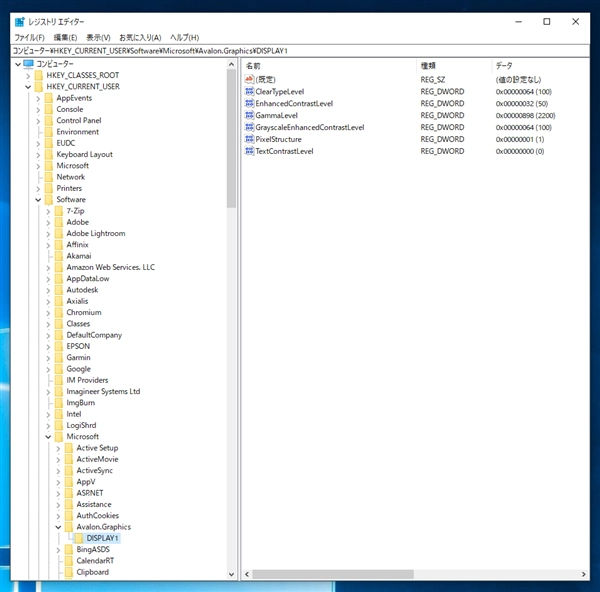This screenshot has width=600, height=592.
Task: Click the registry path address bar
Action: tap(300, 51)
